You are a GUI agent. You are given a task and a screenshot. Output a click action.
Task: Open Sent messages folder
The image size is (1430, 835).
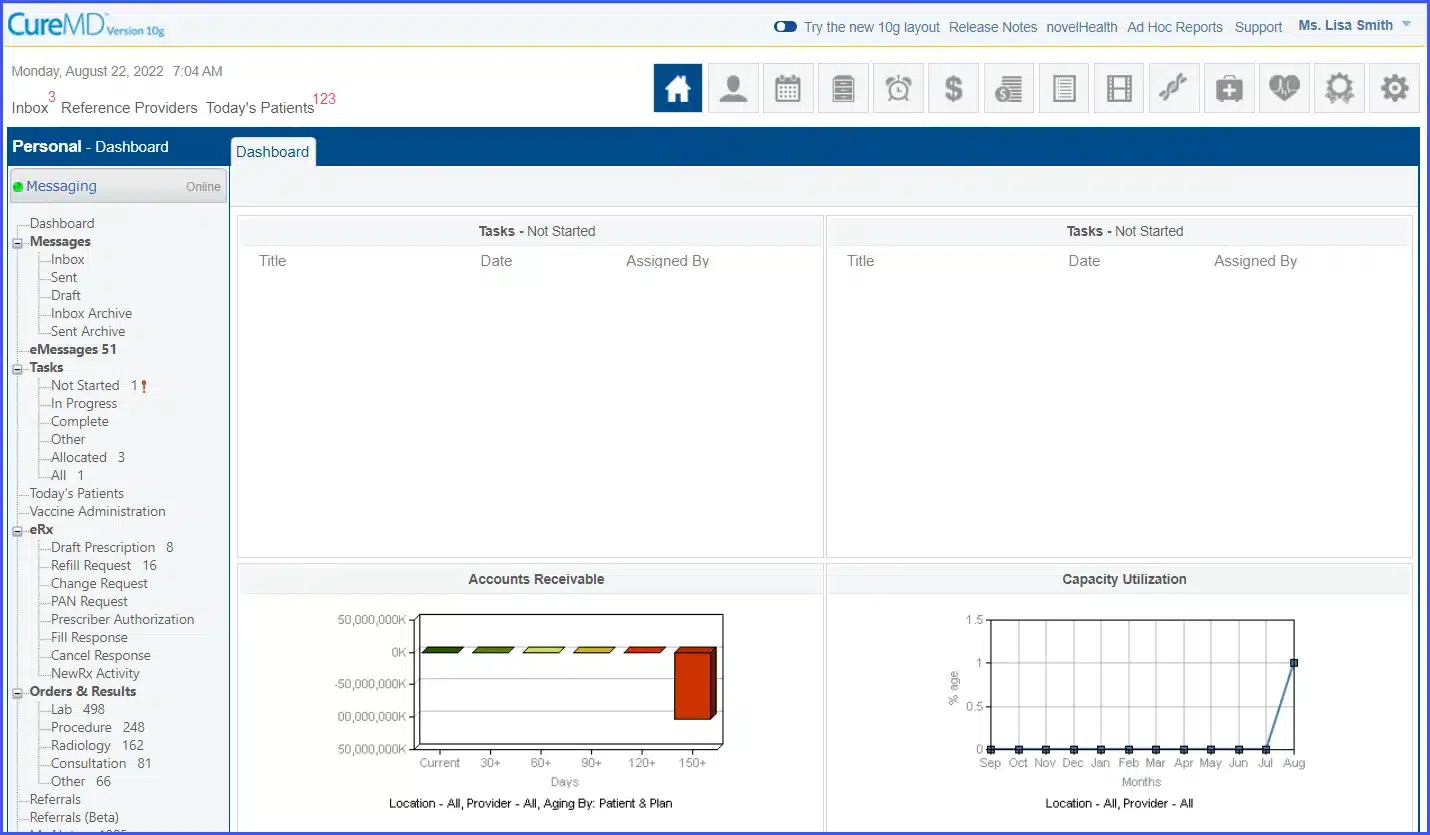64,278
